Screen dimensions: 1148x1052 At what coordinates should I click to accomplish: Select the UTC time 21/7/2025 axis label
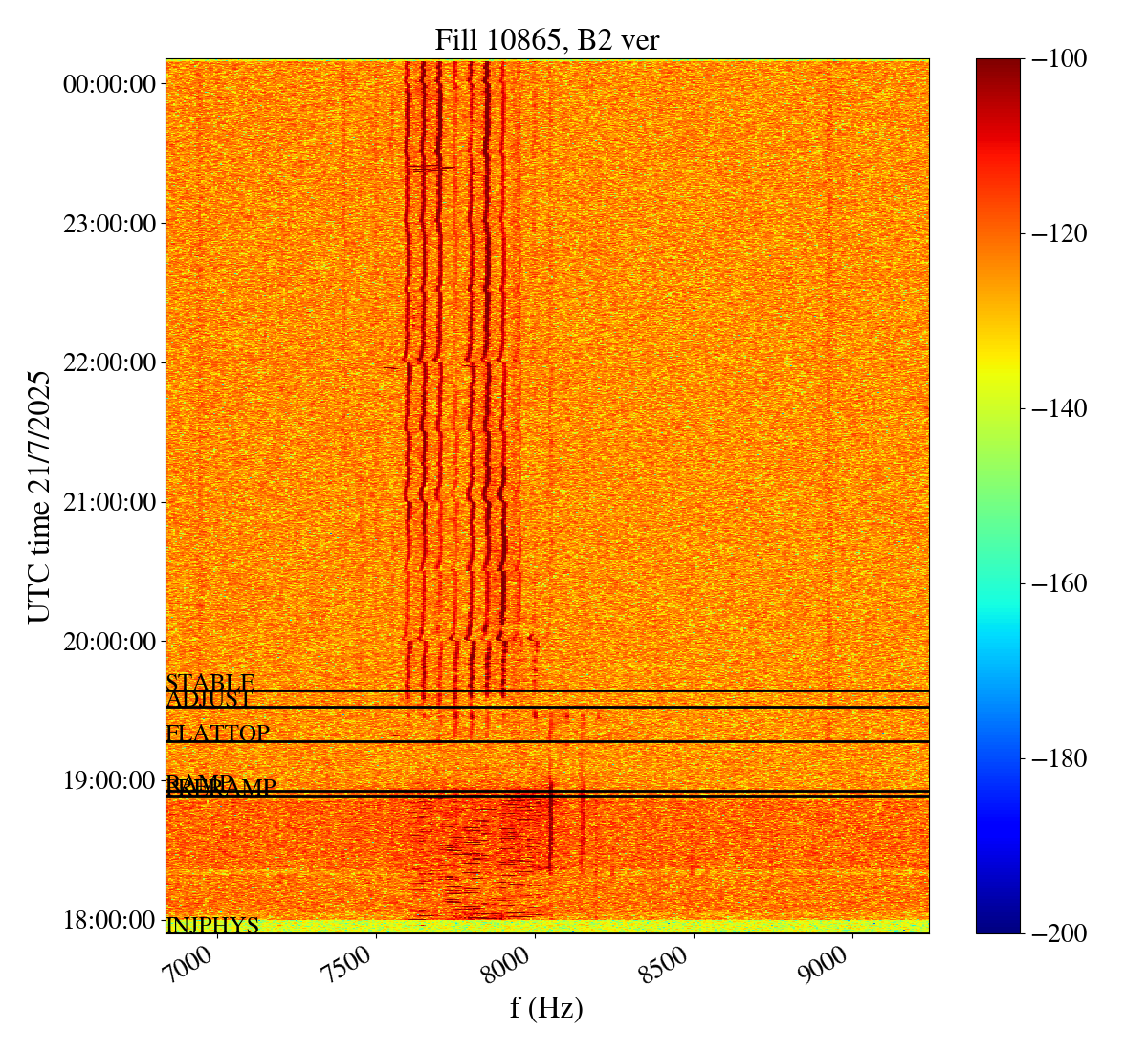[38, 496]
